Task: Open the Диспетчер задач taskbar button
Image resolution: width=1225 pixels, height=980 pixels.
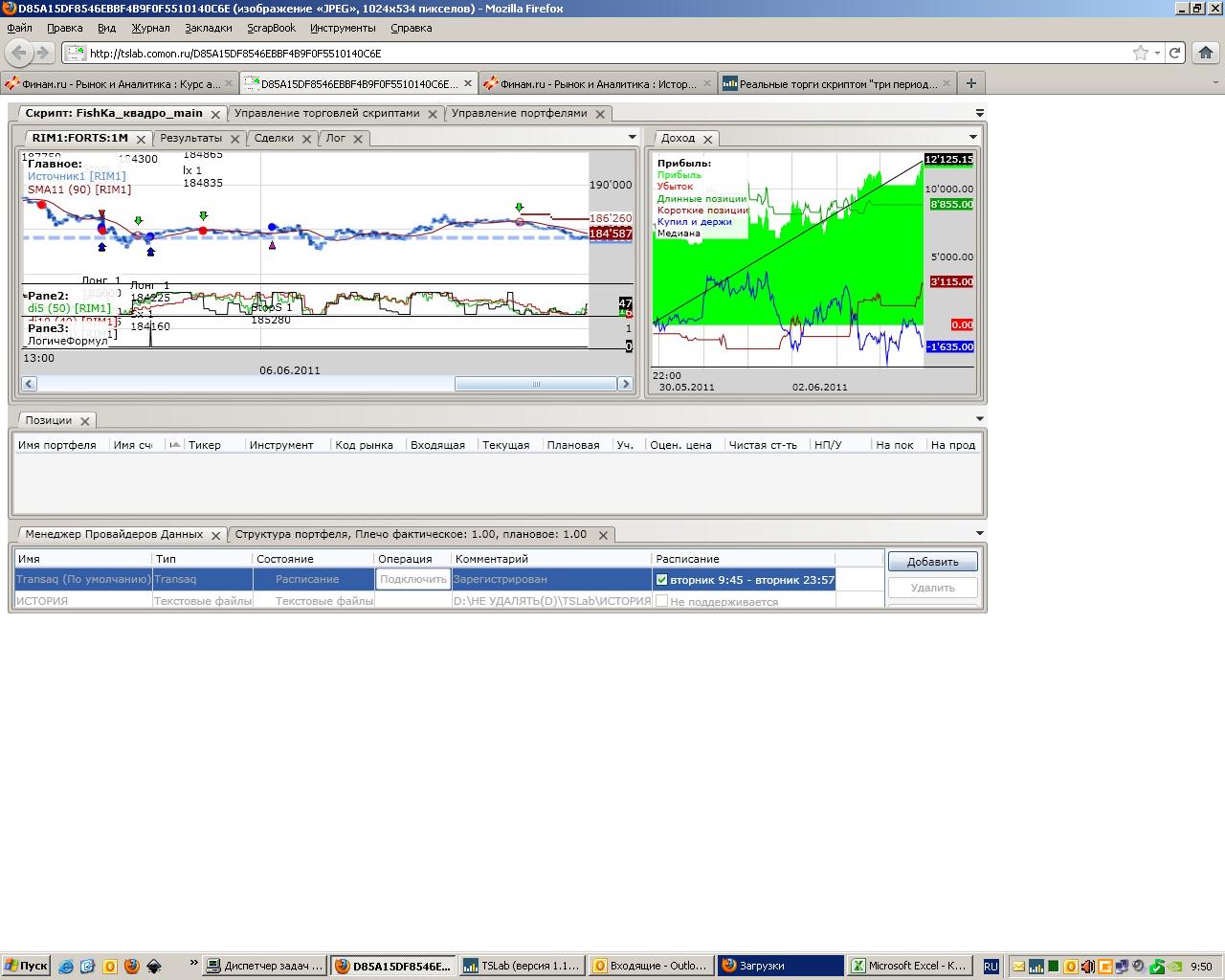Action: click(265, 966)
